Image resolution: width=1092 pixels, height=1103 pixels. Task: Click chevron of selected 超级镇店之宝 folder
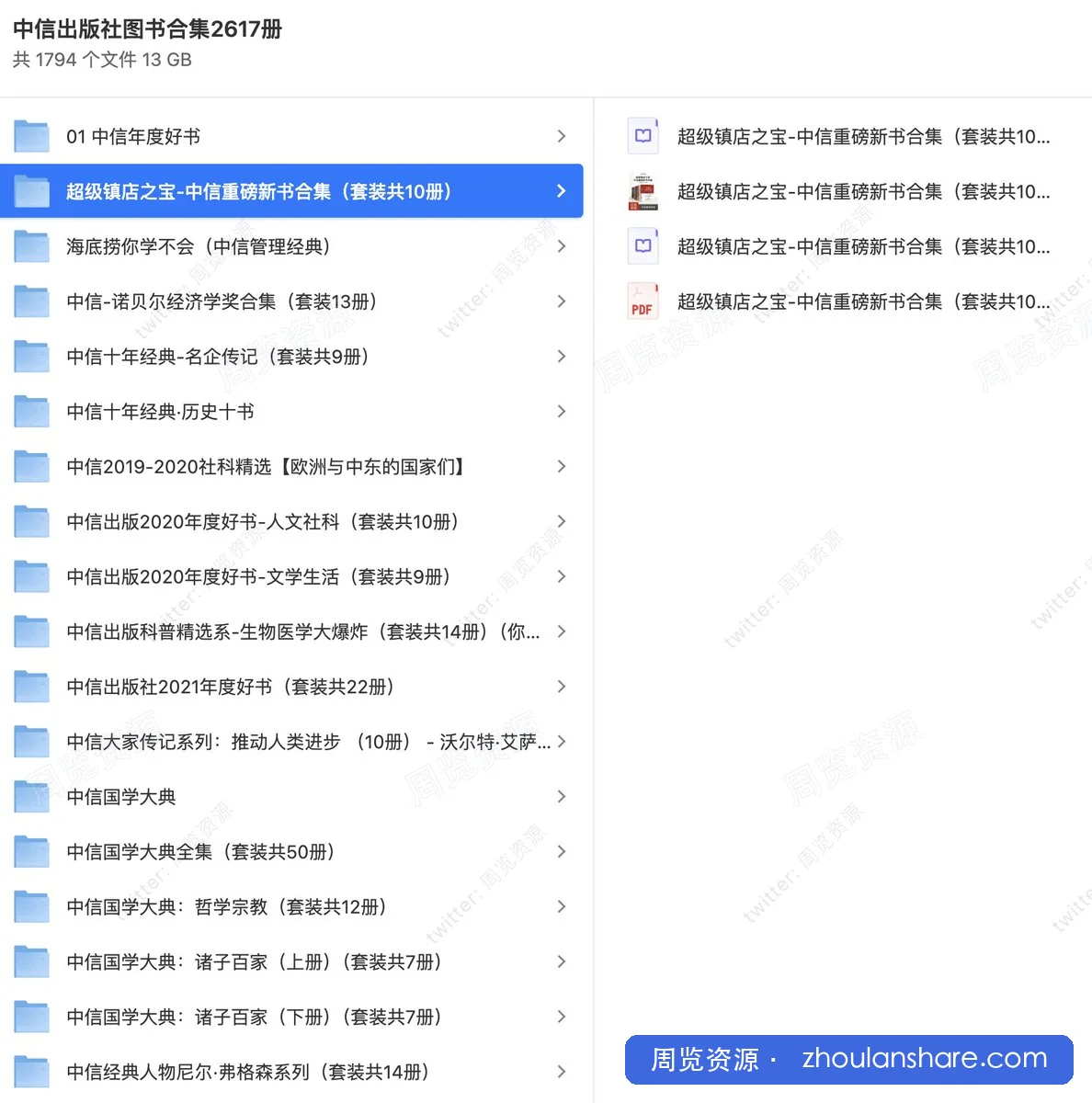coord(562,191)
